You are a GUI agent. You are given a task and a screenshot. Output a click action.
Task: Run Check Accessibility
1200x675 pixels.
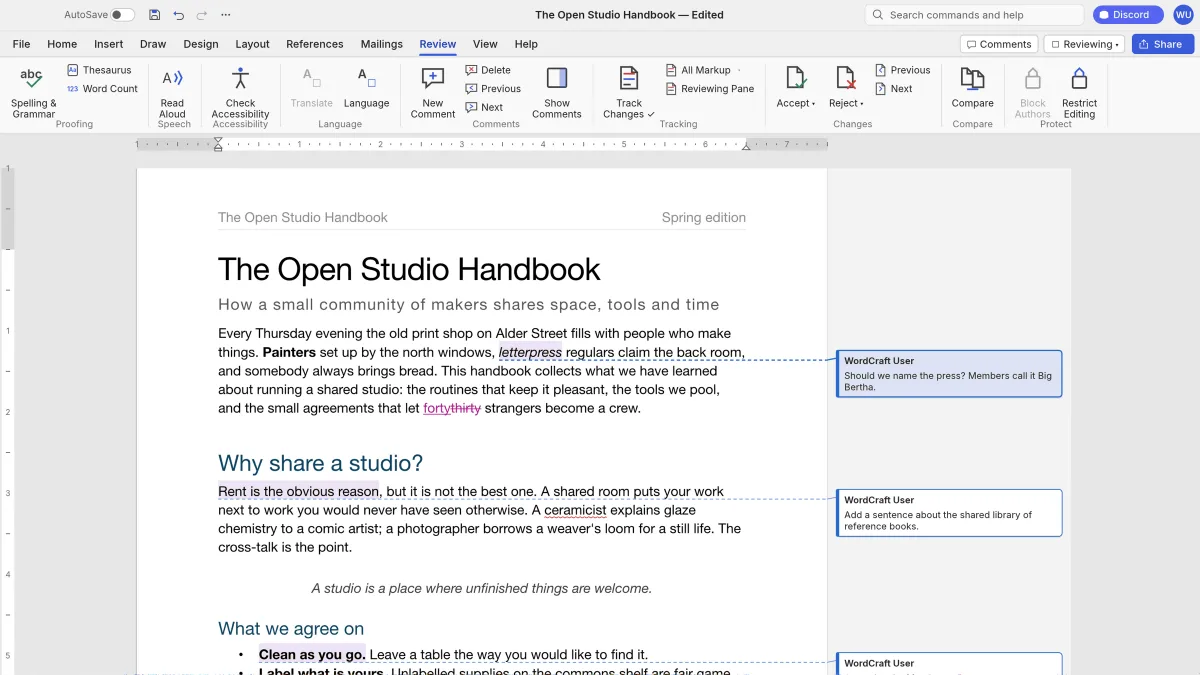[x=240, y=92]
